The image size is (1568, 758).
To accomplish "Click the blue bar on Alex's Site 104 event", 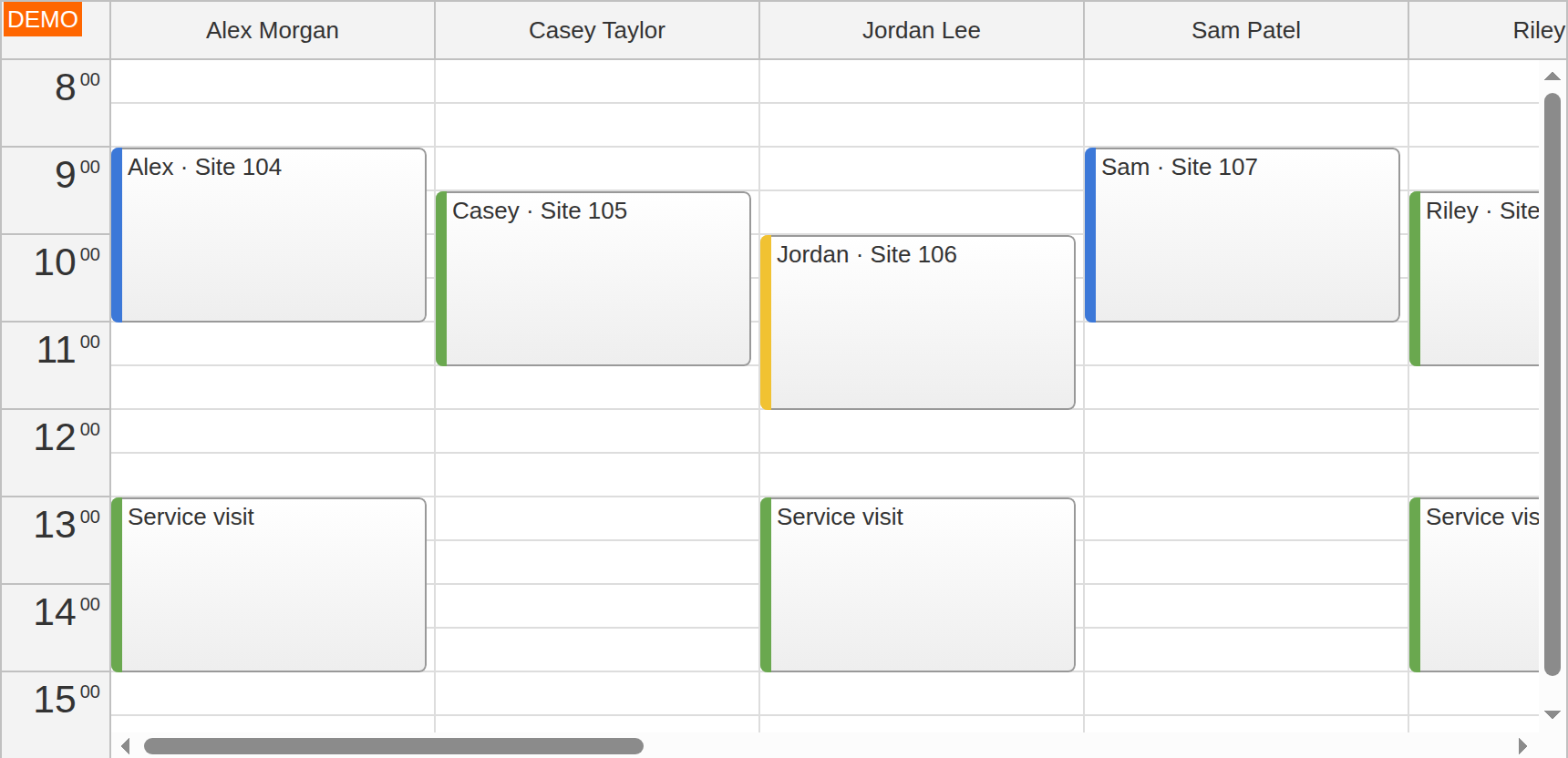I will pos(117,235).
